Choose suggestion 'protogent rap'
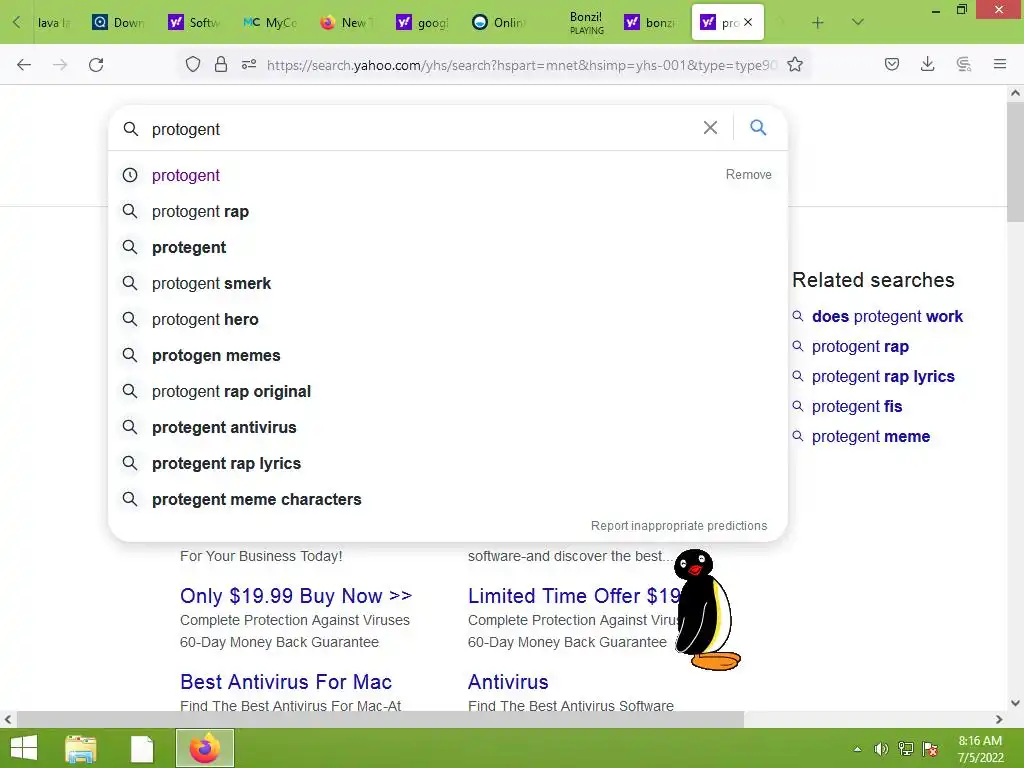Image resolution: width=1024 pixels, height=768 pixels. click(447, 212)
